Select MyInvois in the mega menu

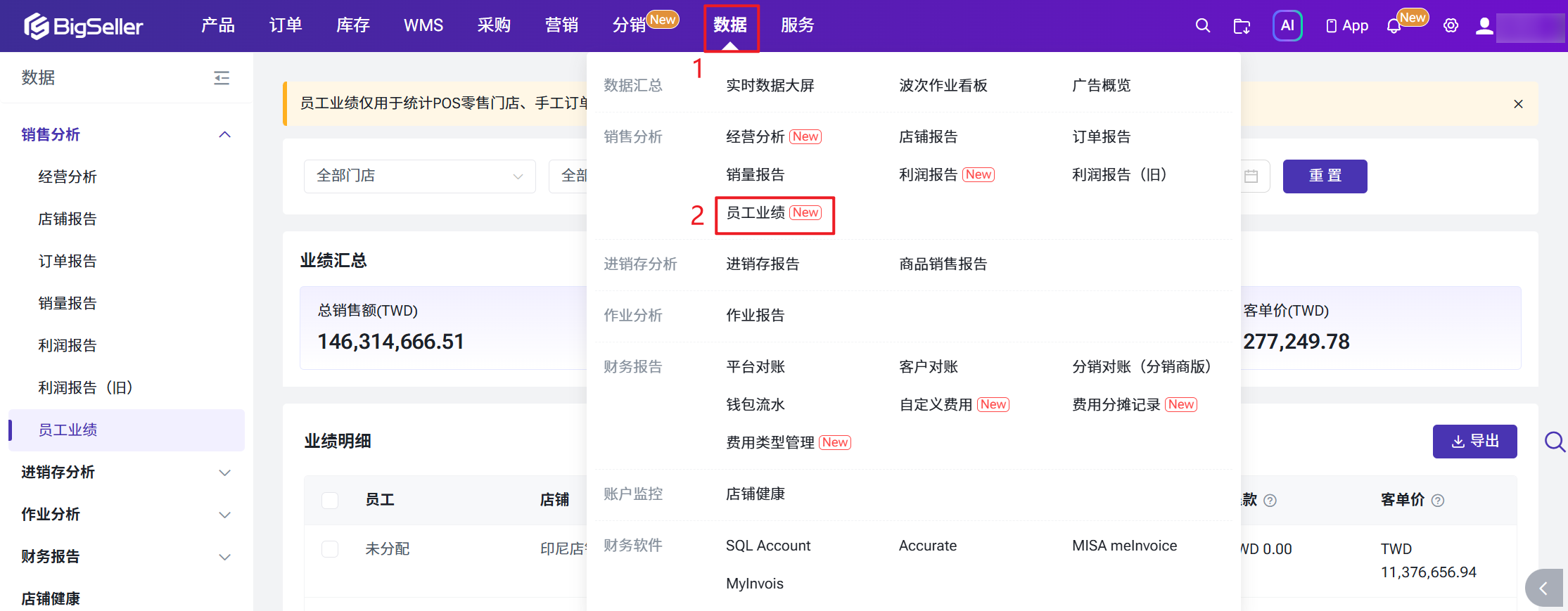755,584
